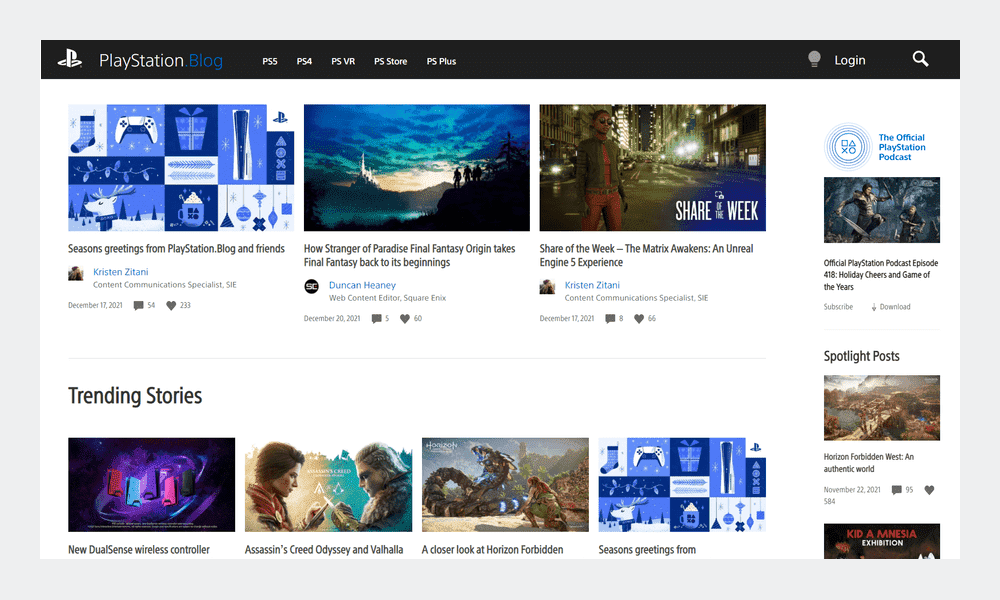
Task: Like the Stranger of Paradise post heart
Action: point(404,319)
